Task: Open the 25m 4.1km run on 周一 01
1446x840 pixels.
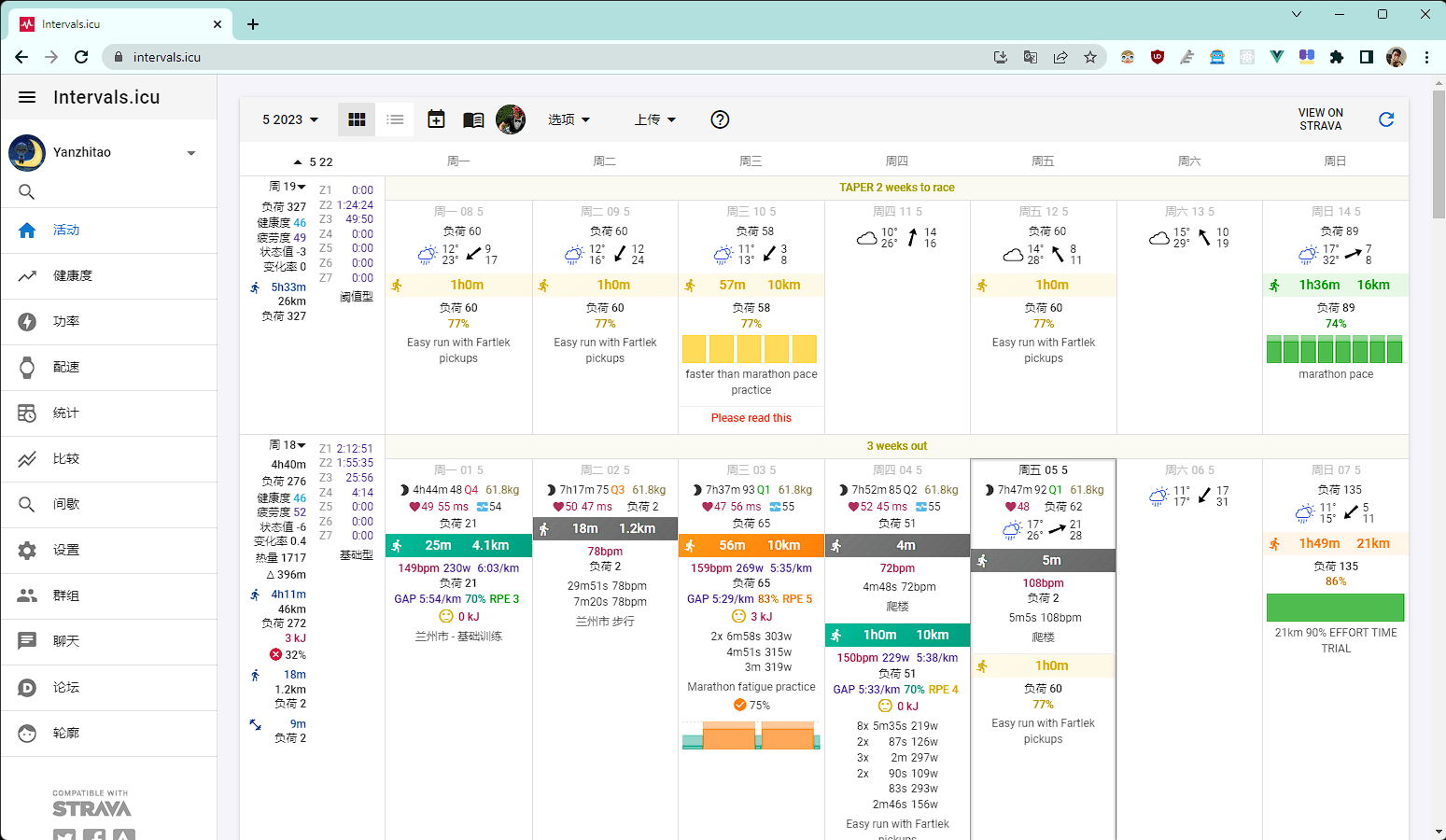Action: tap(458, 545)
